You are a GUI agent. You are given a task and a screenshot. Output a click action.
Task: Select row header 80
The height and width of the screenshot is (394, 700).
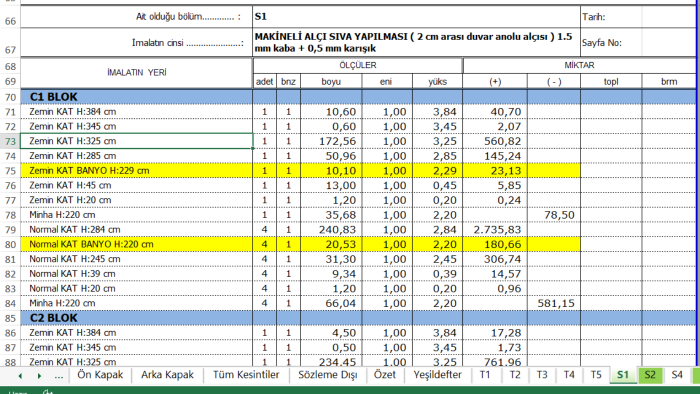pyautogui.click(x=10, y=244)
